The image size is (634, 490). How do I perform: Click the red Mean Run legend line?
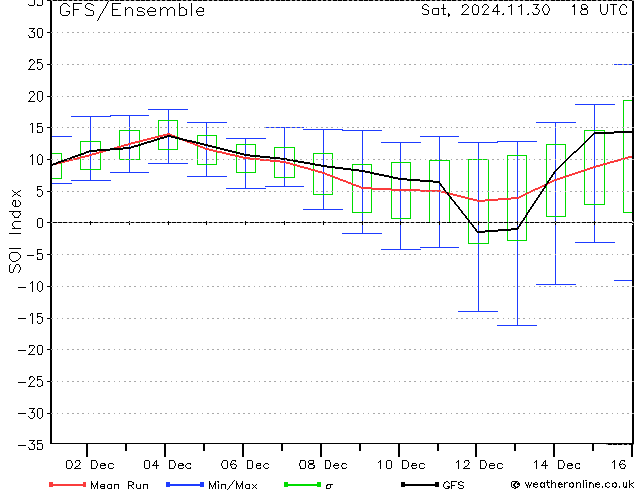68,484
